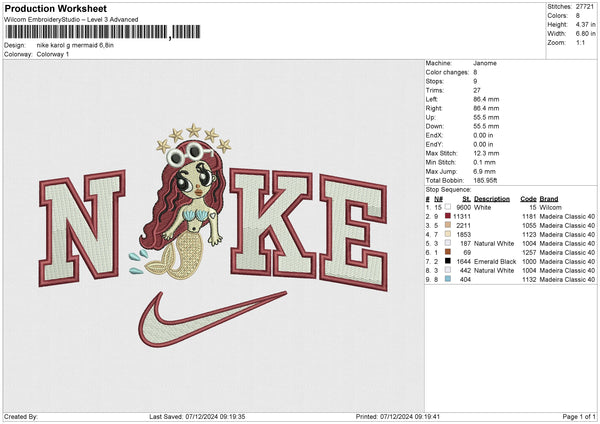Click brand 'Wilcom' in stop row 1
The width and height of the screenshot is (600, 424).
pos(550,207)
